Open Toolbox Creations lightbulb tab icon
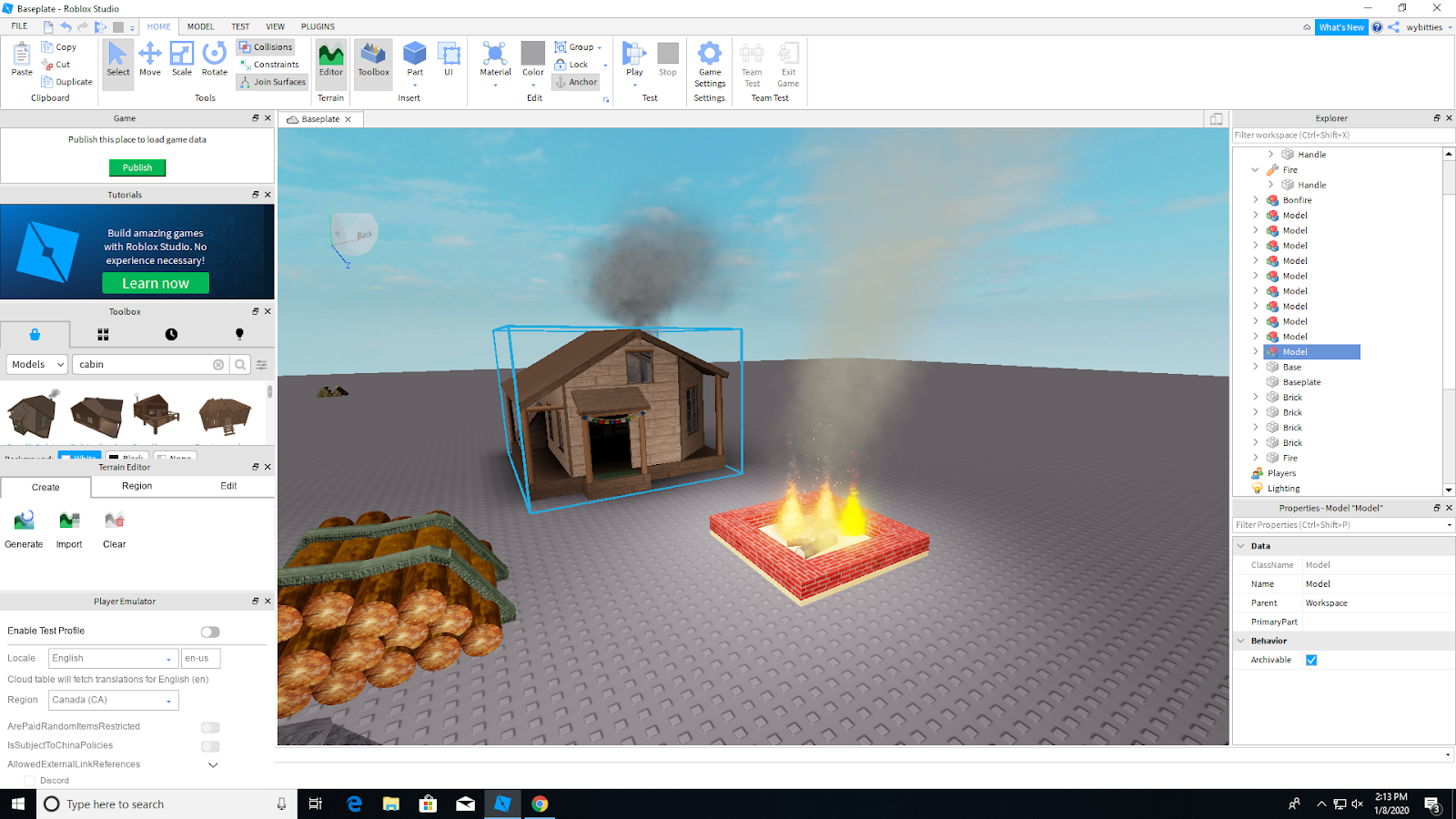This screenshot has height=819, width=1456. pyautogui.click(x=239, y=335)
